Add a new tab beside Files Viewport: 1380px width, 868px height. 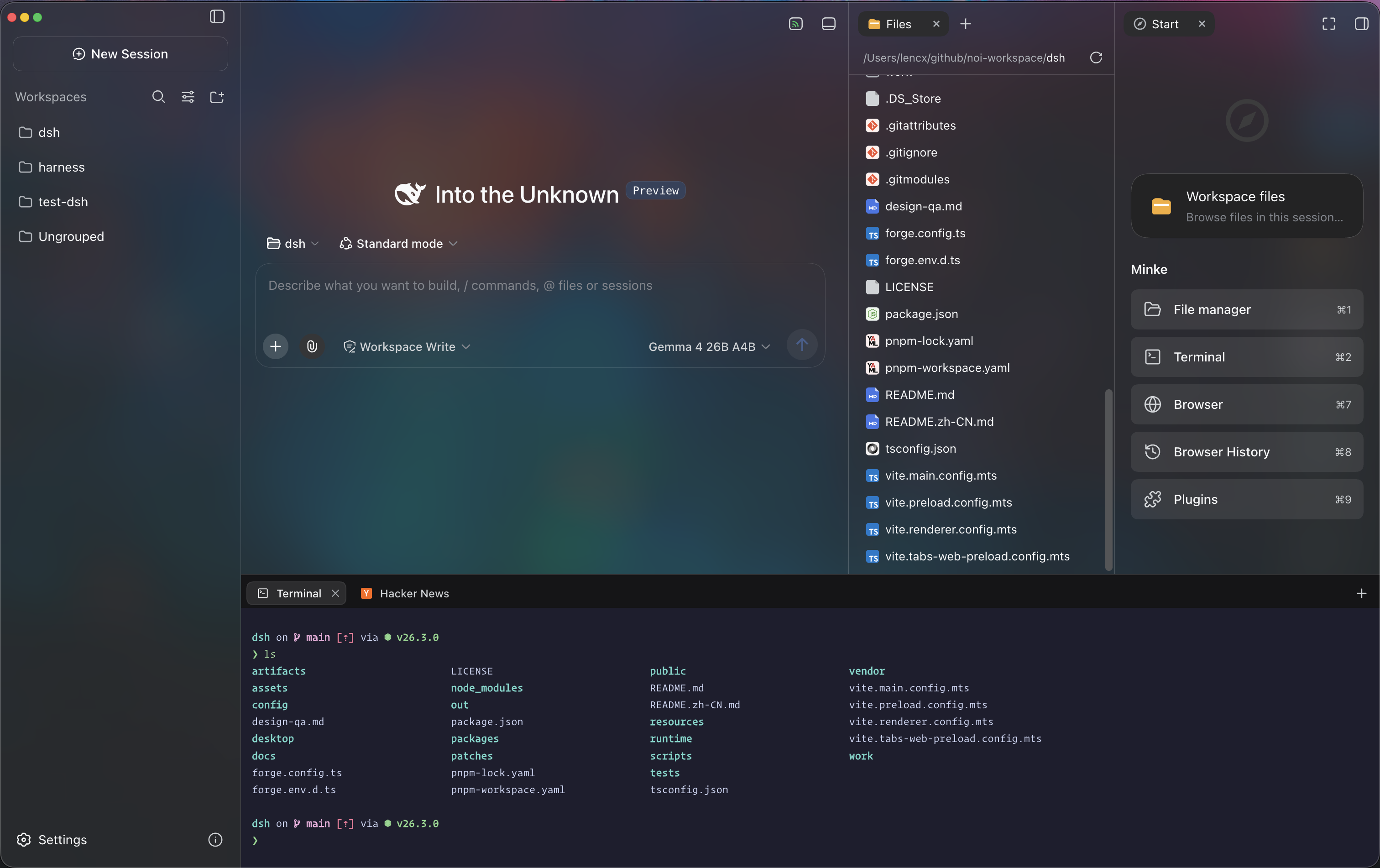tap(966, 23)
